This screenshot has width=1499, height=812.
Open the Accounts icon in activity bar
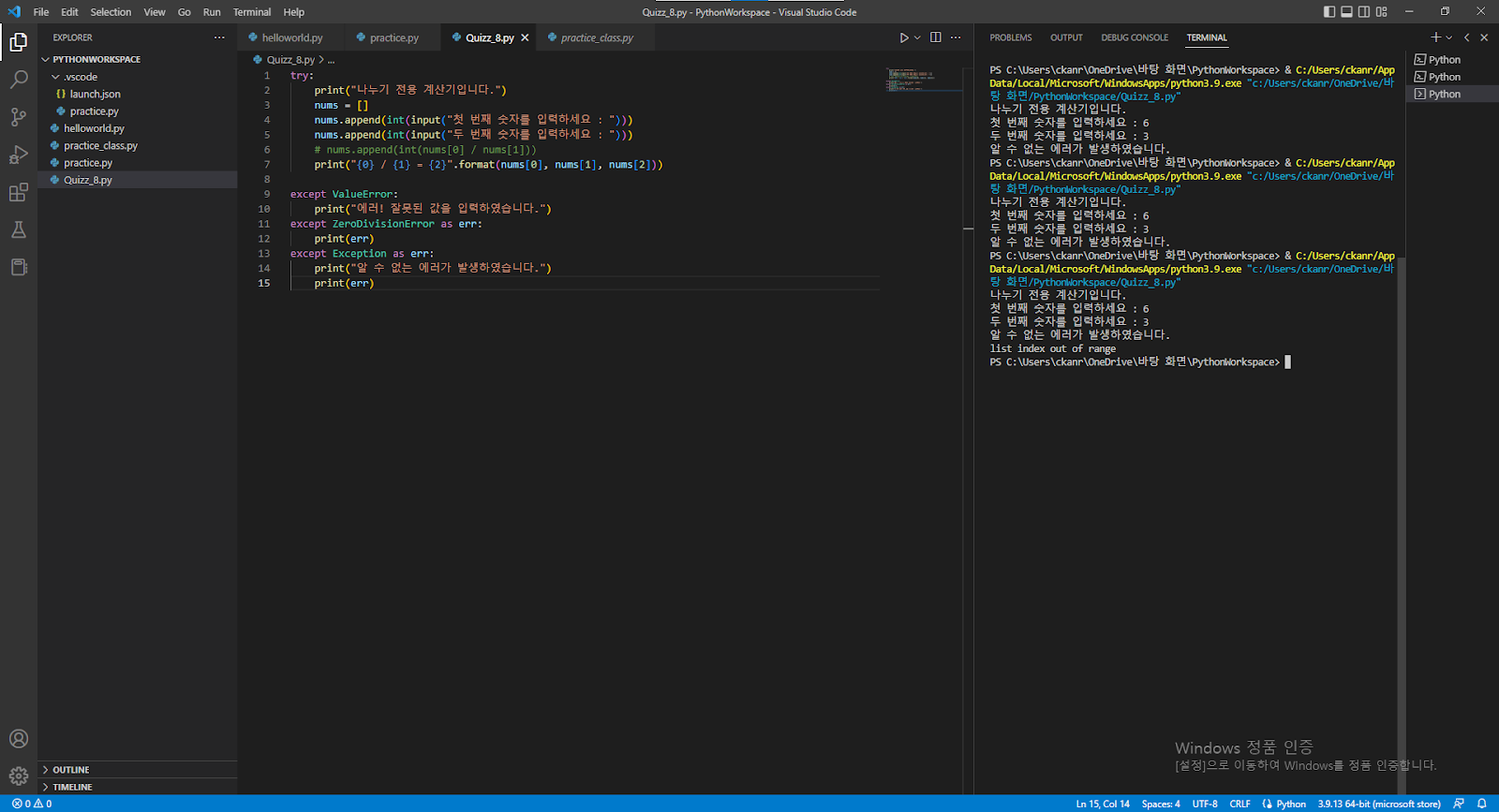pos(19,739)
